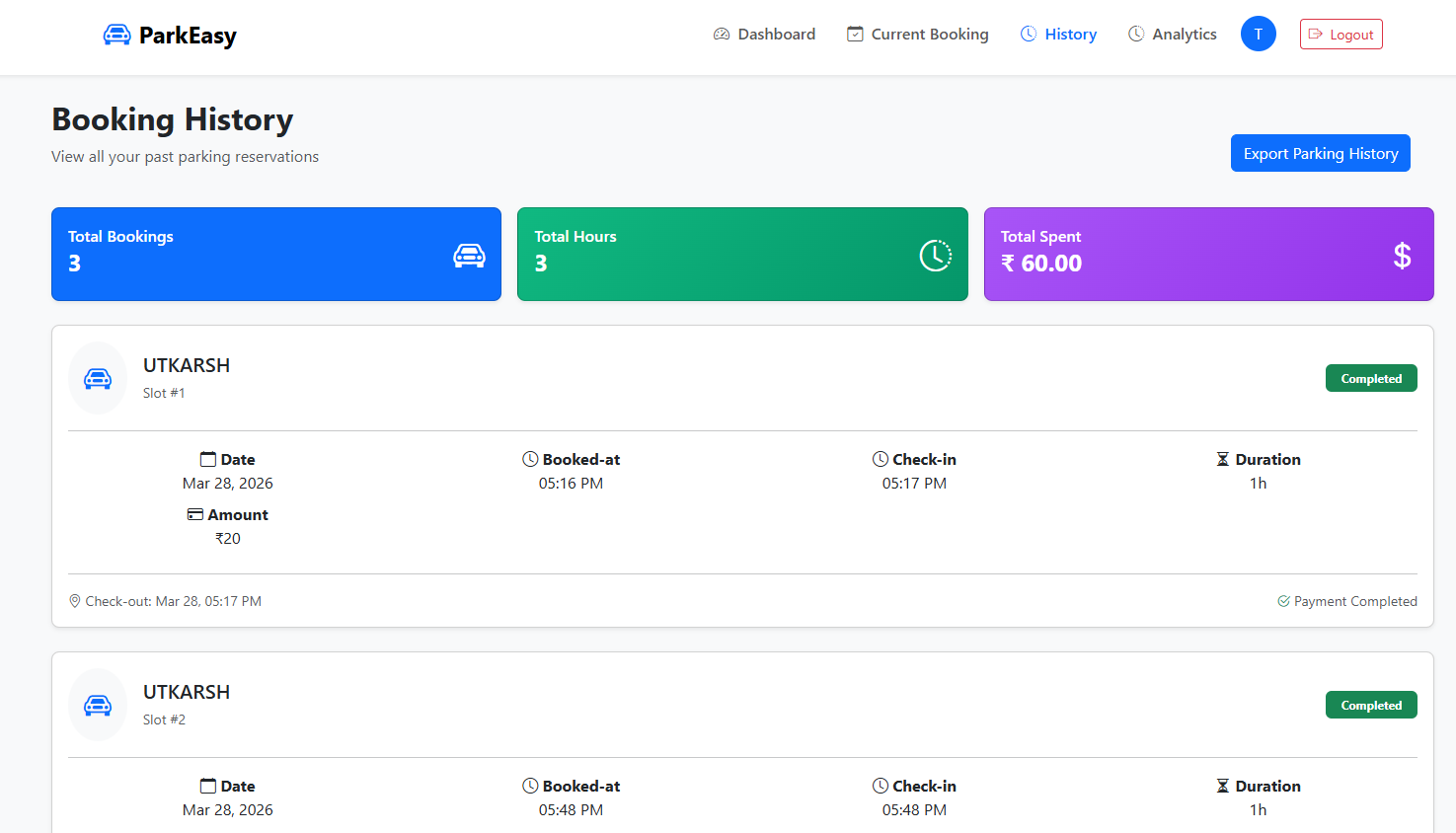Click the Completed badge on Slot #1 booking
The image size is (1456, 833).
click(x=1370, y=379)
